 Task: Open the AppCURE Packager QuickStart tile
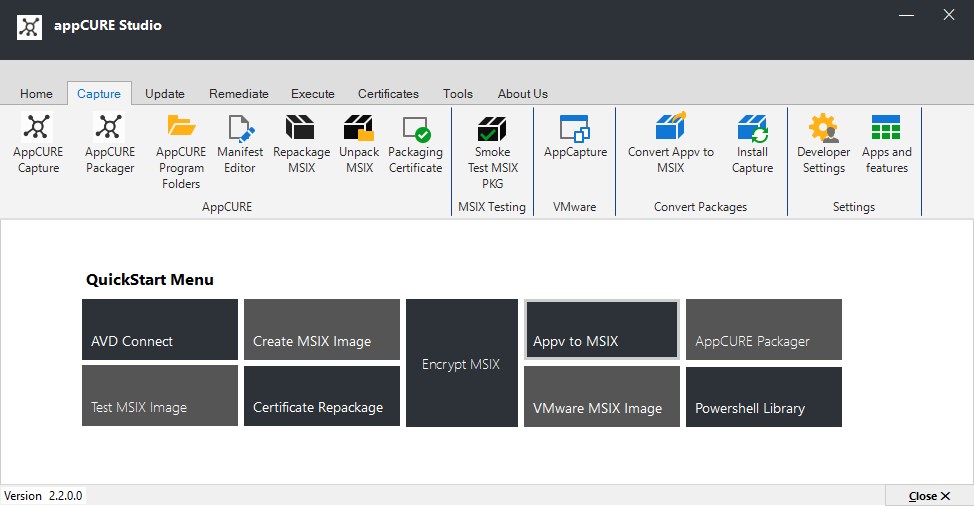[x=764, y=330]
